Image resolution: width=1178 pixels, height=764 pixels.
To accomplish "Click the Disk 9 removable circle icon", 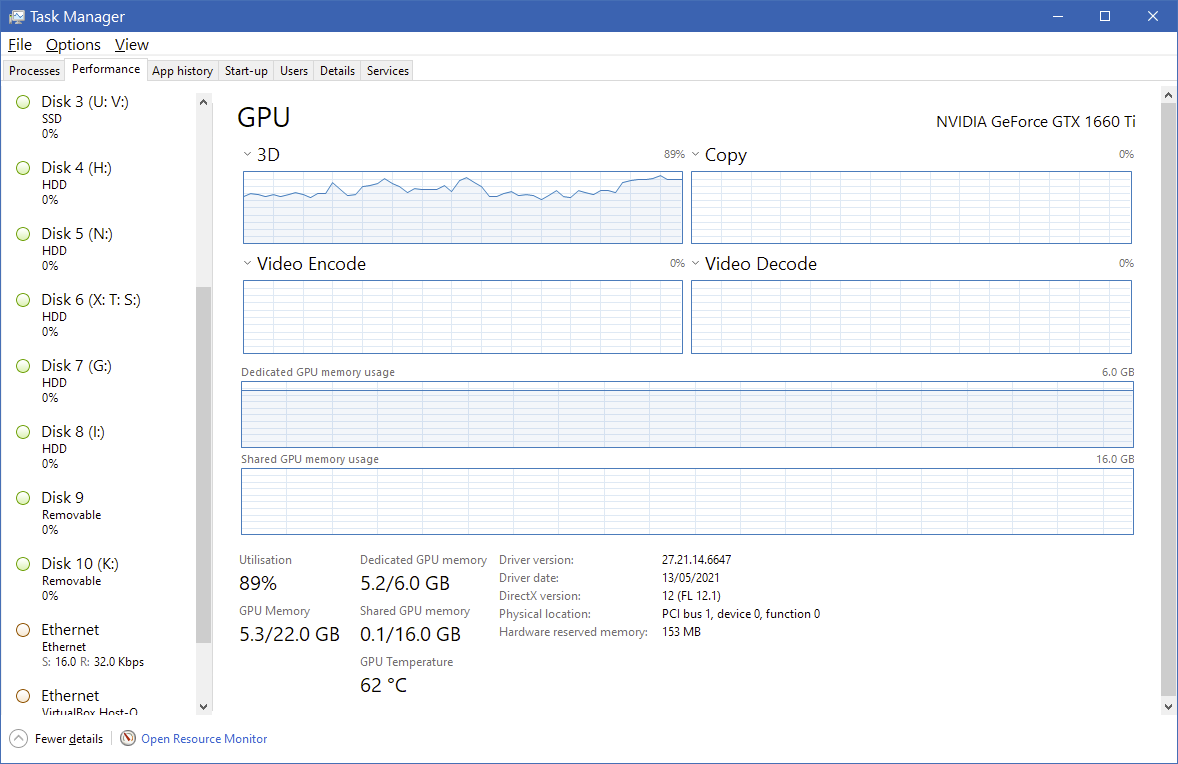I will [23, 498].
